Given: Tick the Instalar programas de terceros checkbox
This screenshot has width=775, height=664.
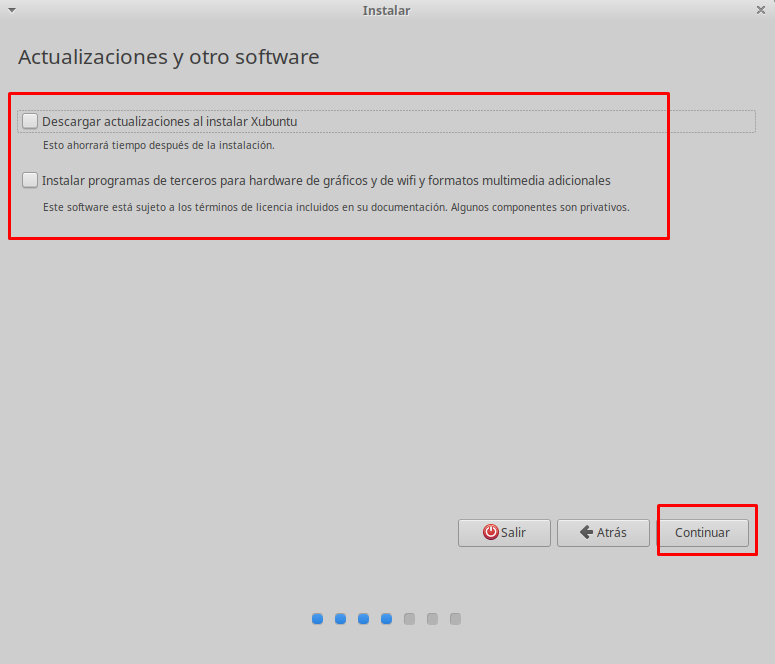Looking at the screenshot, I should 30,181.
